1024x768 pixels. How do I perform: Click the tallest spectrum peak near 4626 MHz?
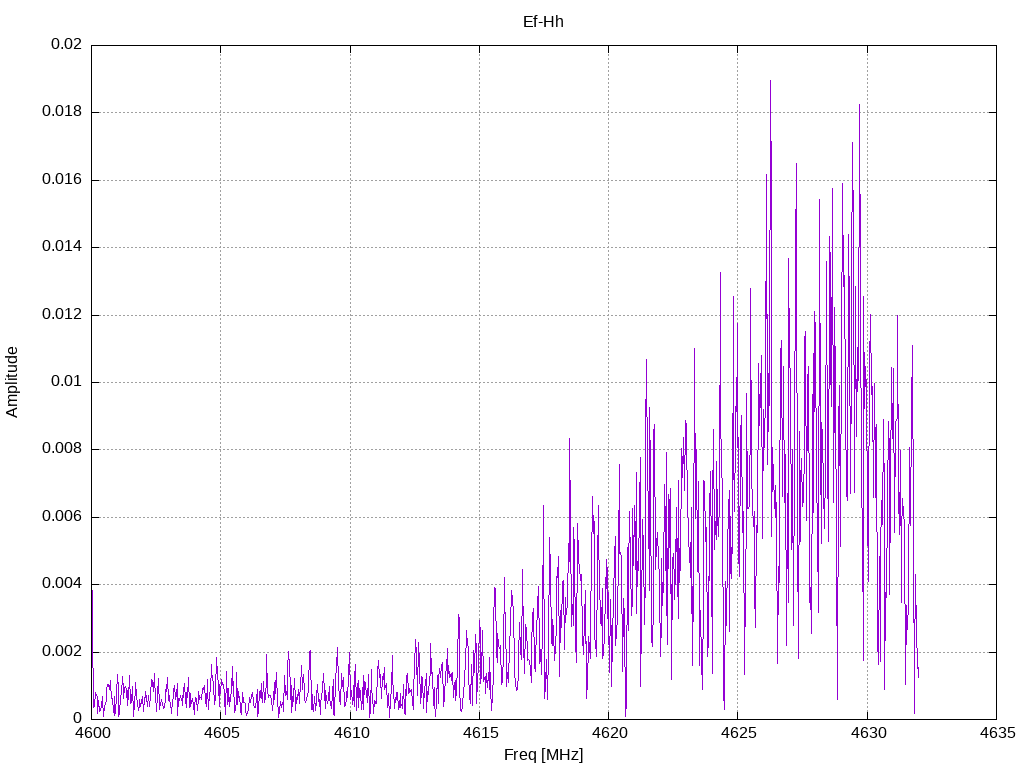[x=770, y=82]
